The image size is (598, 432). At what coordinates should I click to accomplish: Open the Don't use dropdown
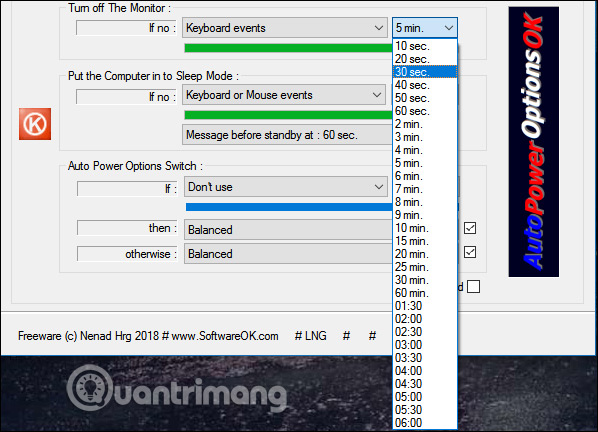[x=286, y=187]
